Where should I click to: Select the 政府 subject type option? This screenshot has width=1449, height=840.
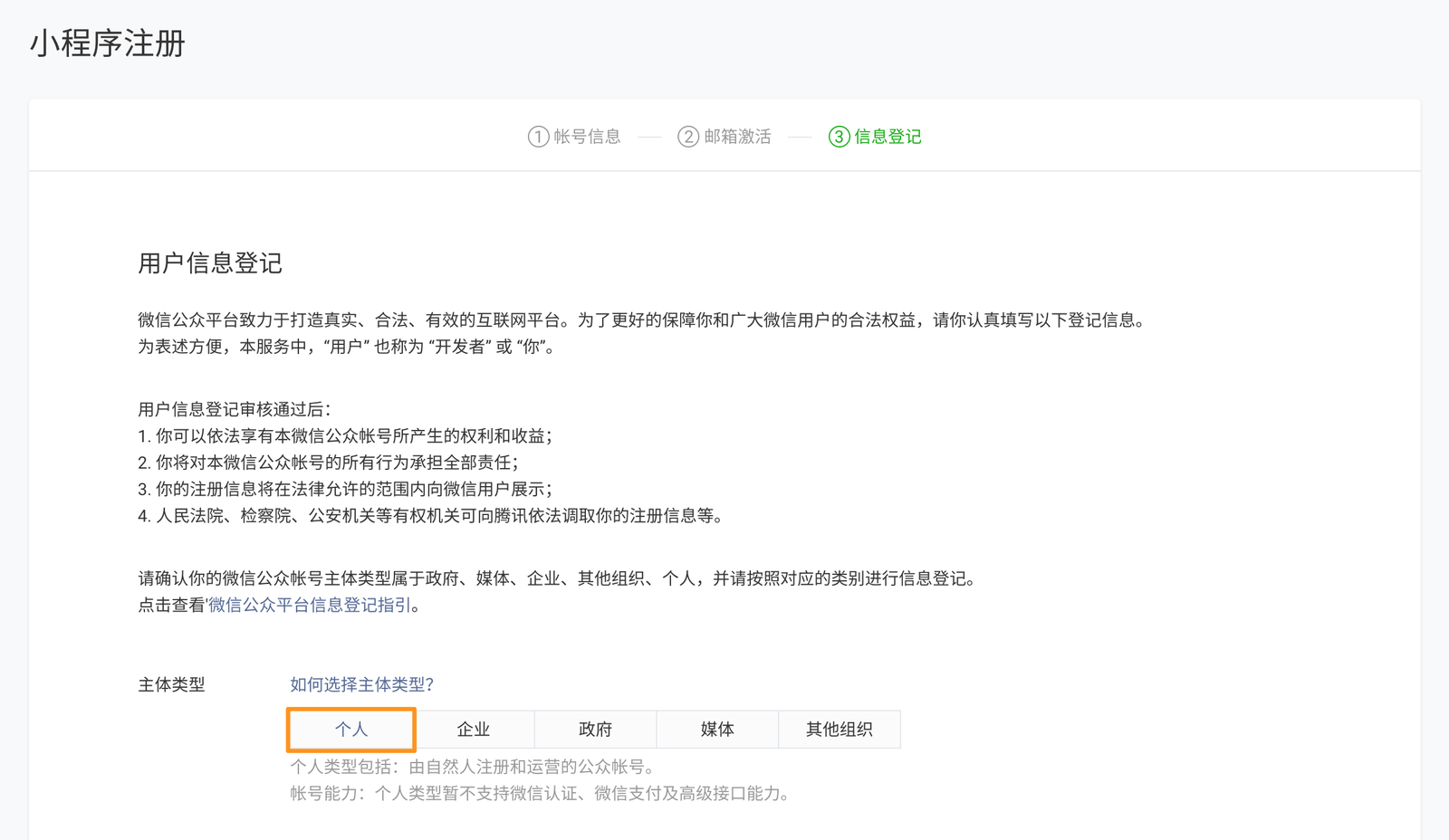[595, 730]
